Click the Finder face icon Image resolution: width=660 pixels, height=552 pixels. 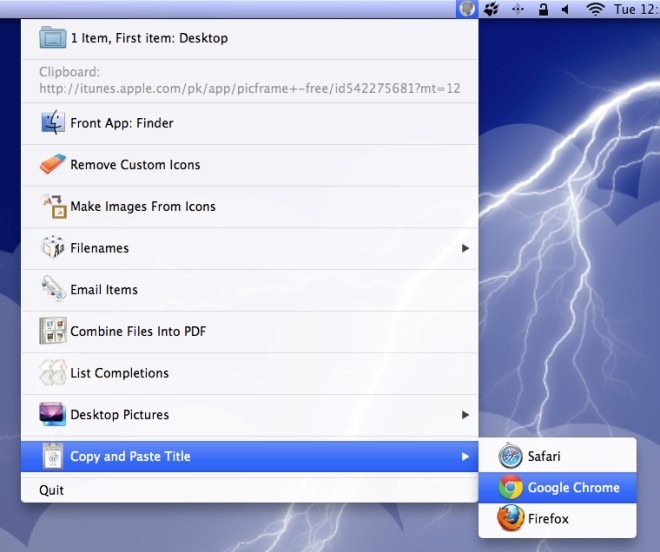tap(53, 123)
